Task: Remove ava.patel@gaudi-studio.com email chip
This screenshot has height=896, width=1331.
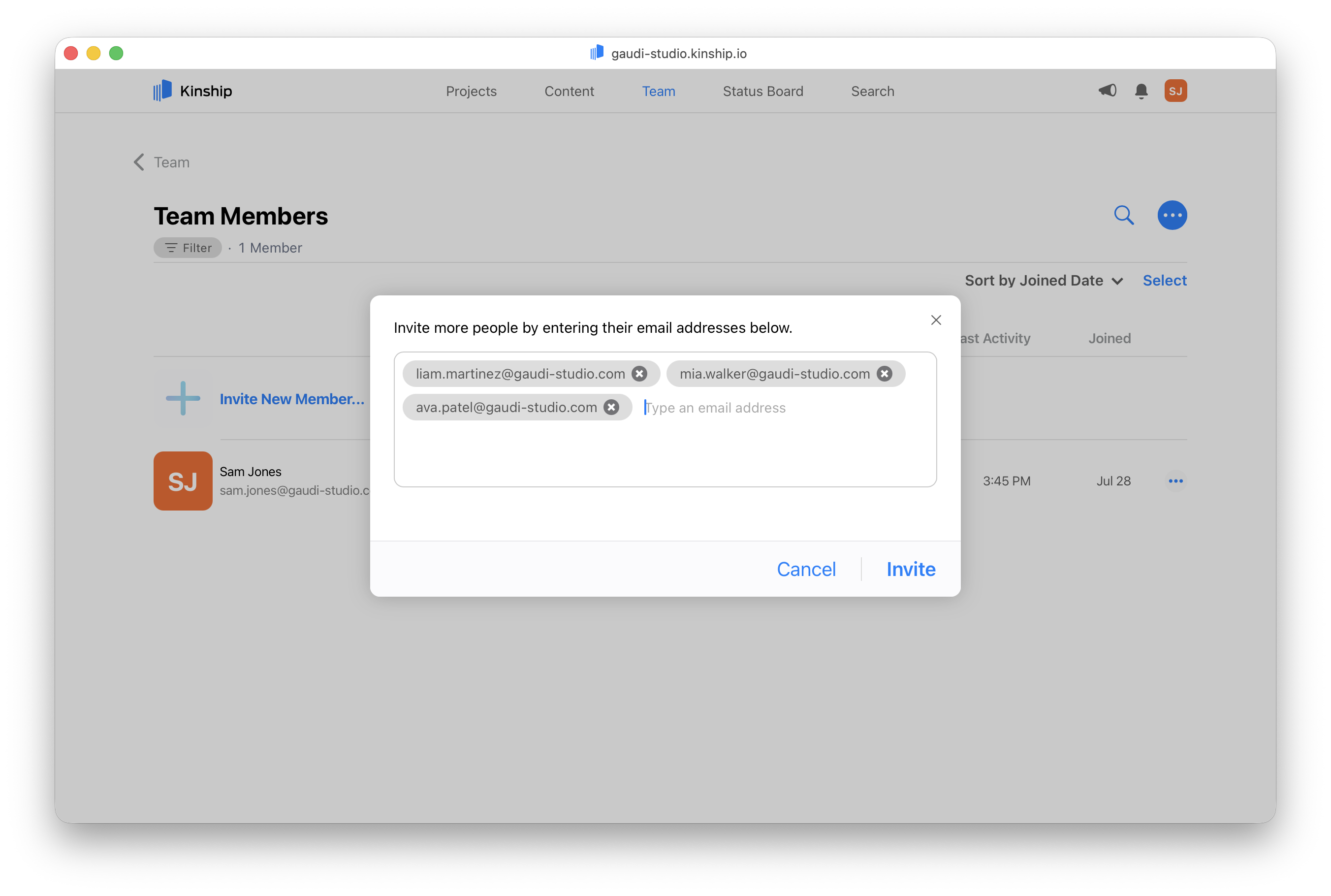Action: coord(611,407)
